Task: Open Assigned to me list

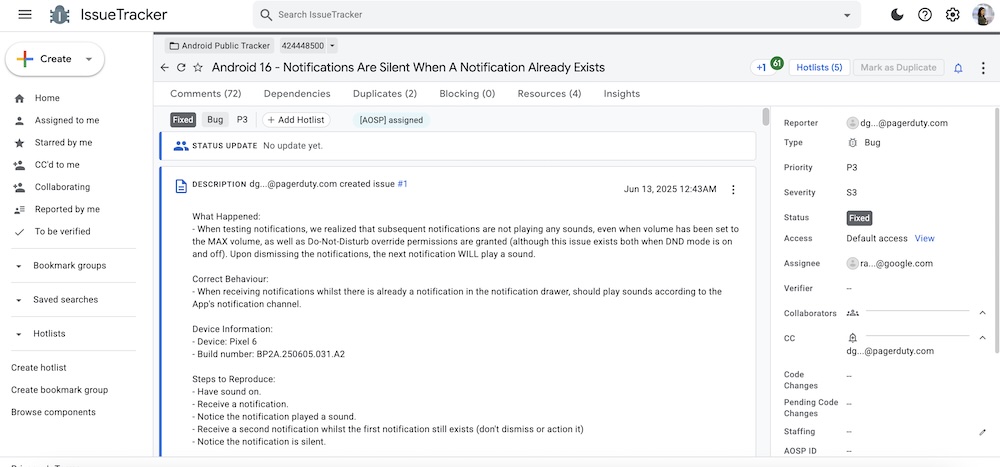Action: 67,121
